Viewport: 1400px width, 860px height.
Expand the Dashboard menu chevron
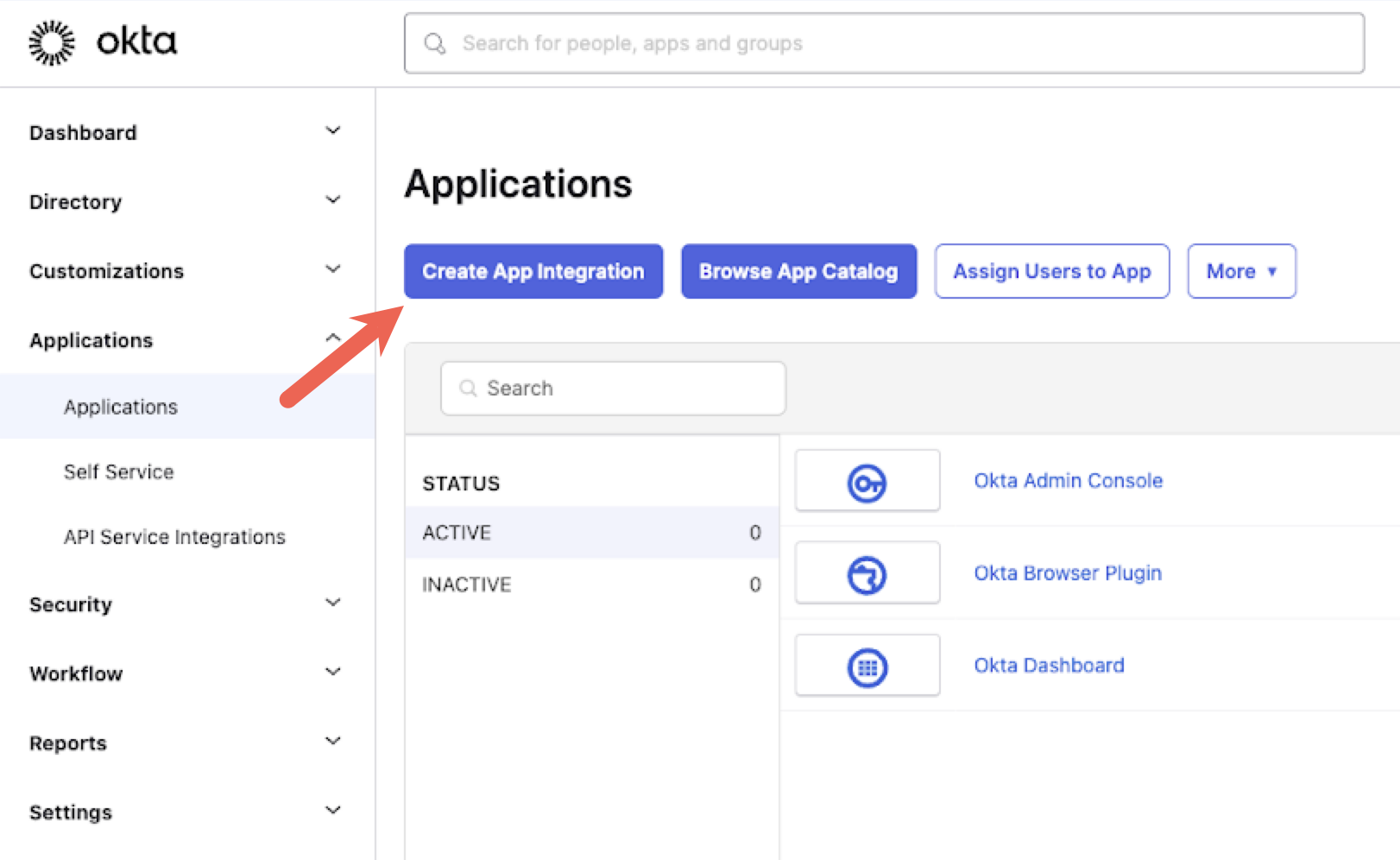(333, 131)
